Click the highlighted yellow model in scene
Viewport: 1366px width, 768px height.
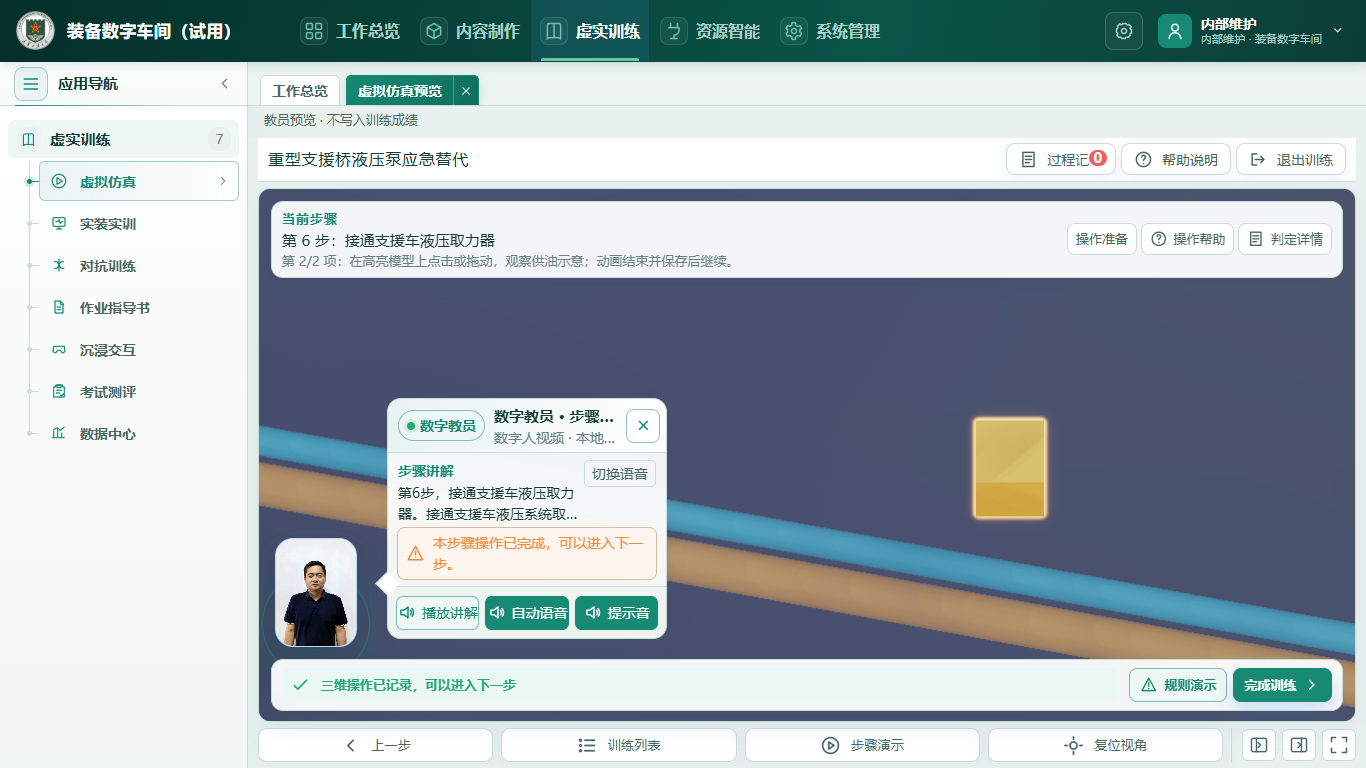[x=1010, y=468]
